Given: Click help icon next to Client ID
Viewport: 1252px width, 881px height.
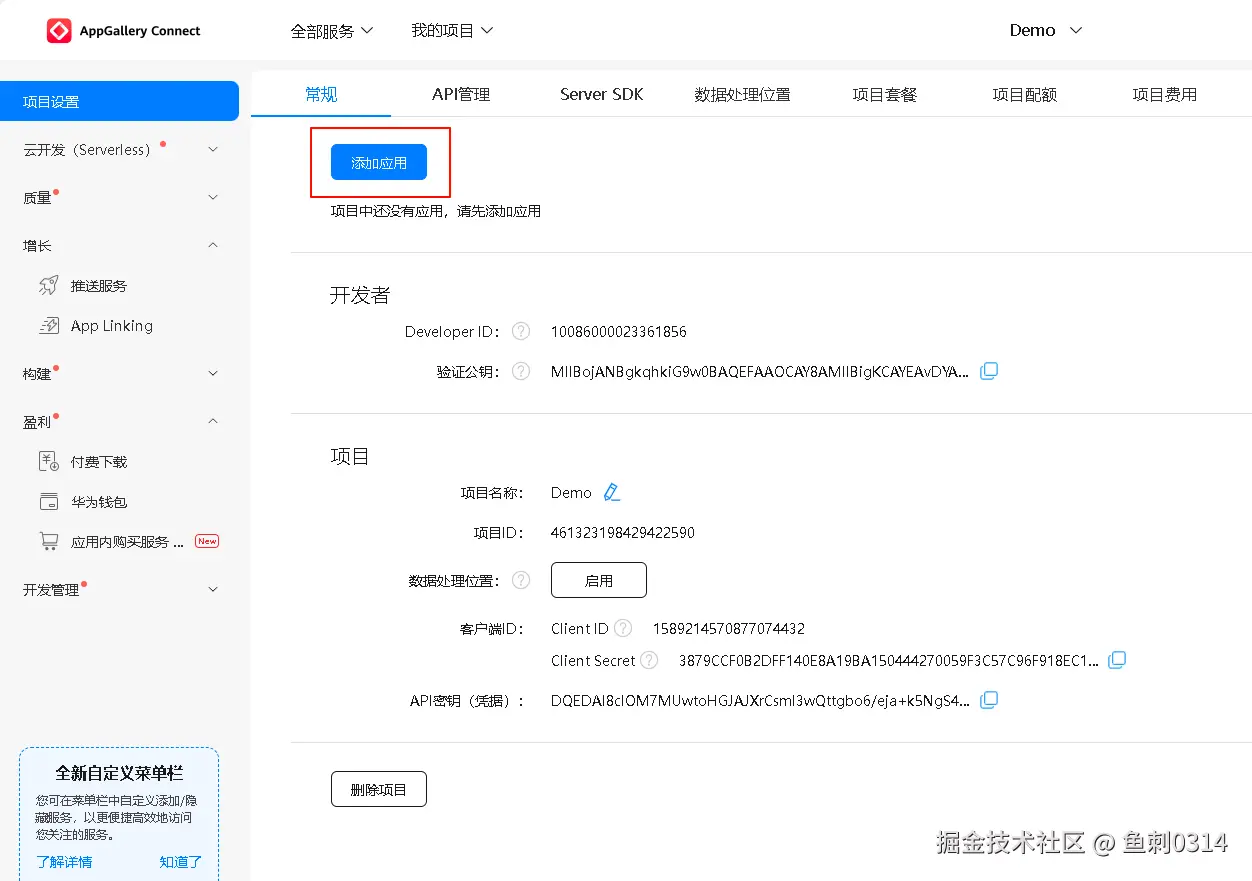Looking at the screenshot, I should pos(623,629).
